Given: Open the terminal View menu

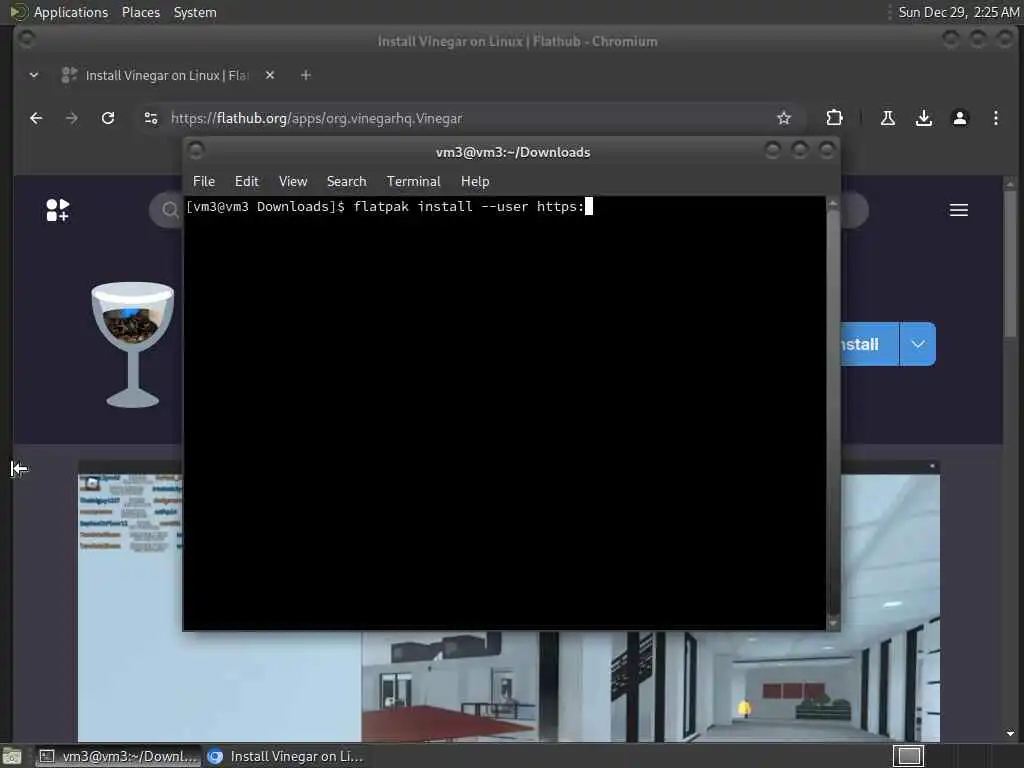Looking at the screenshot, I should click(293, 182).
